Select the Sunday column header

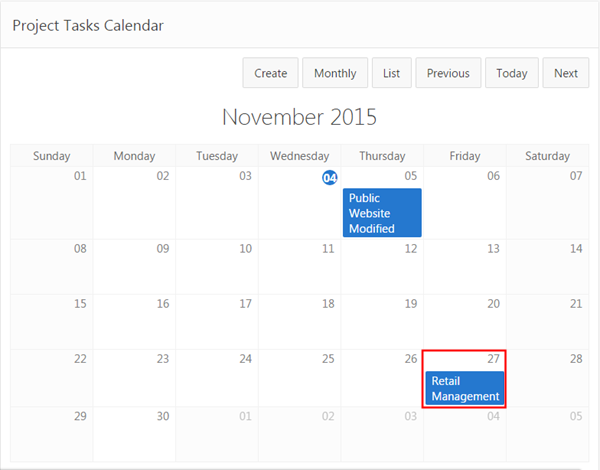[52, 156]
